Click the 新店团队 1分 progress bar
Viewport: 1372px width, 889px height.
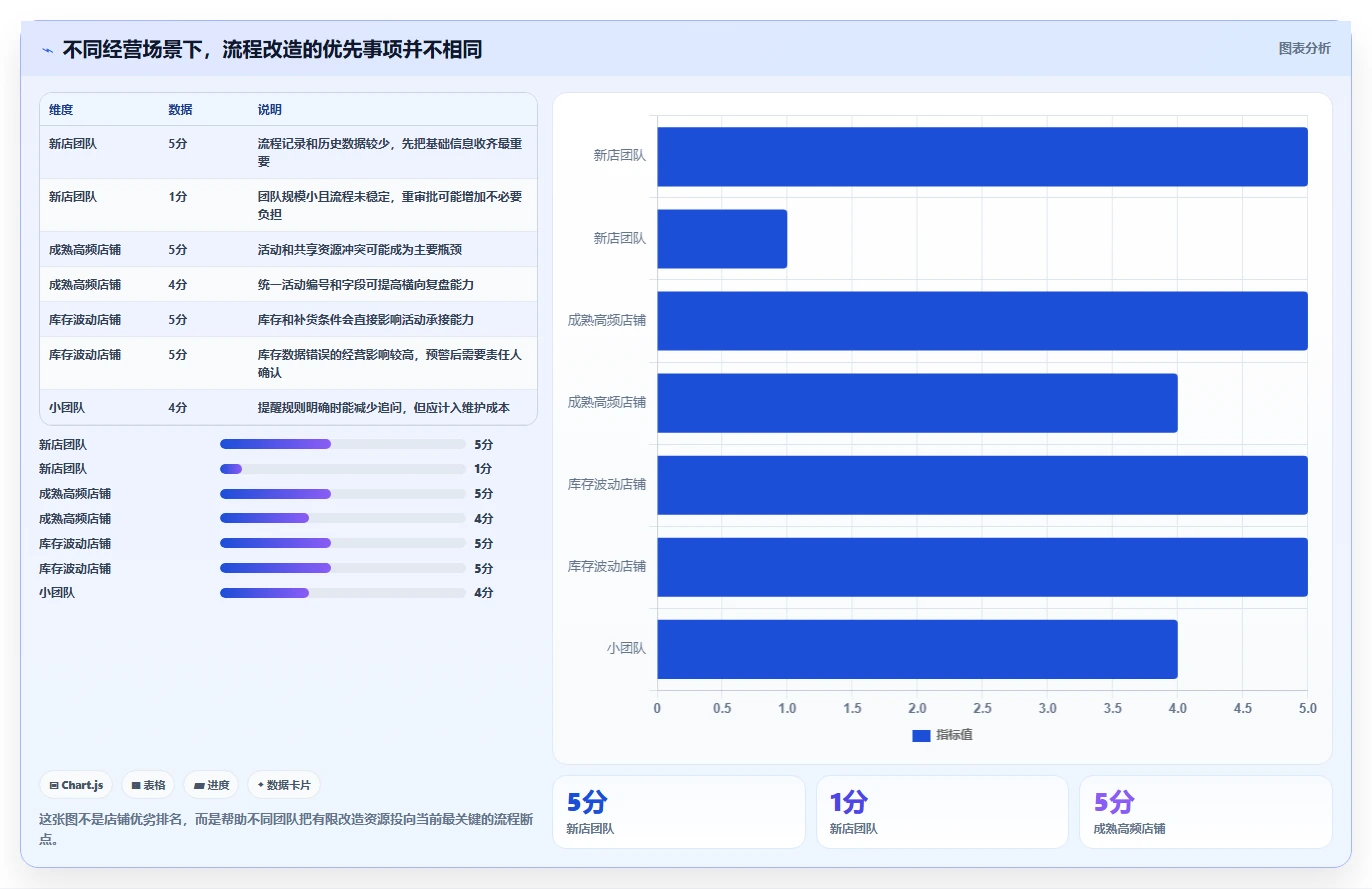(343, 469)
